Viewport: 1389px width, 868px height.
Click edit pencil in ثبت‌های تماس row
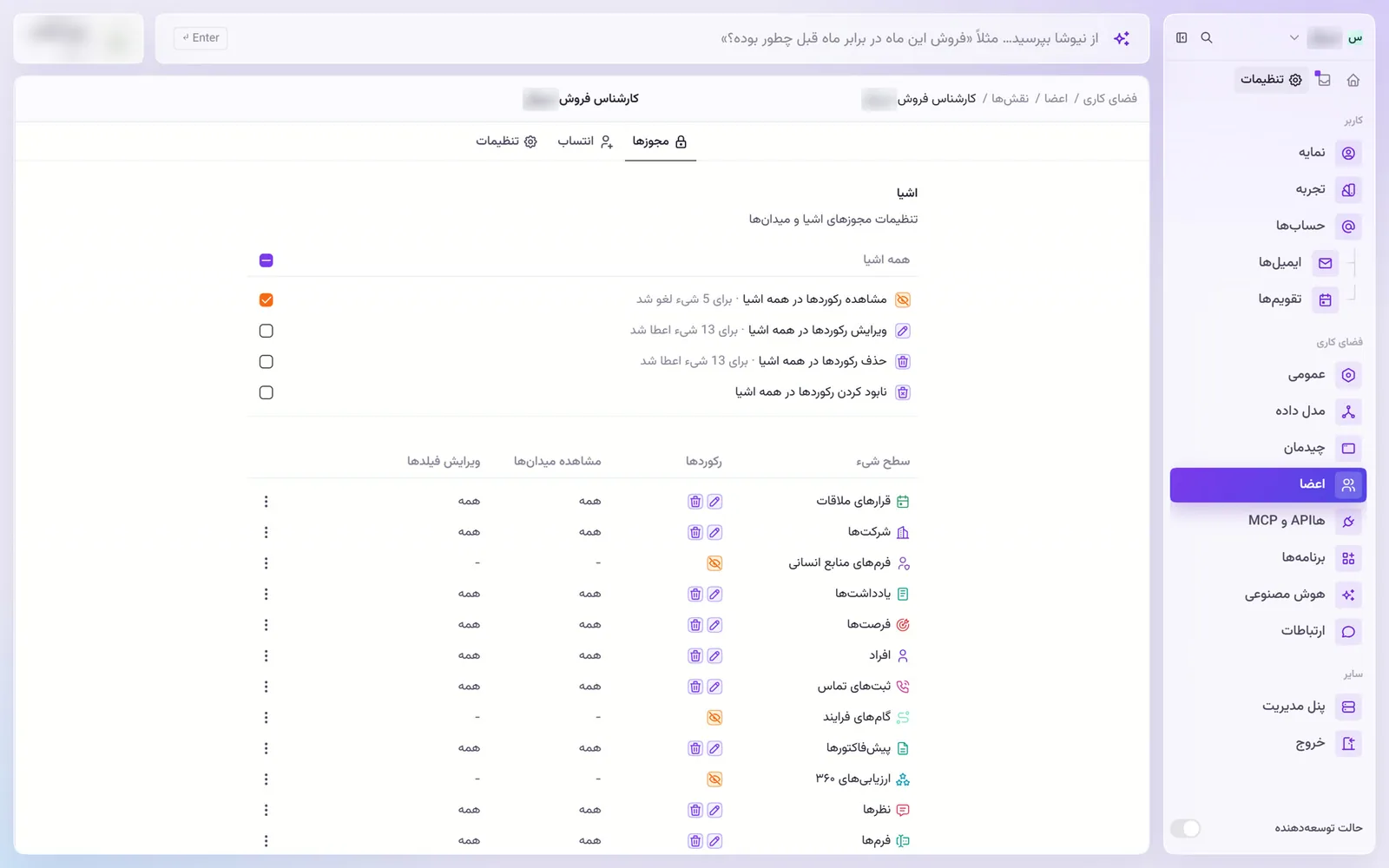click(714, 687)
